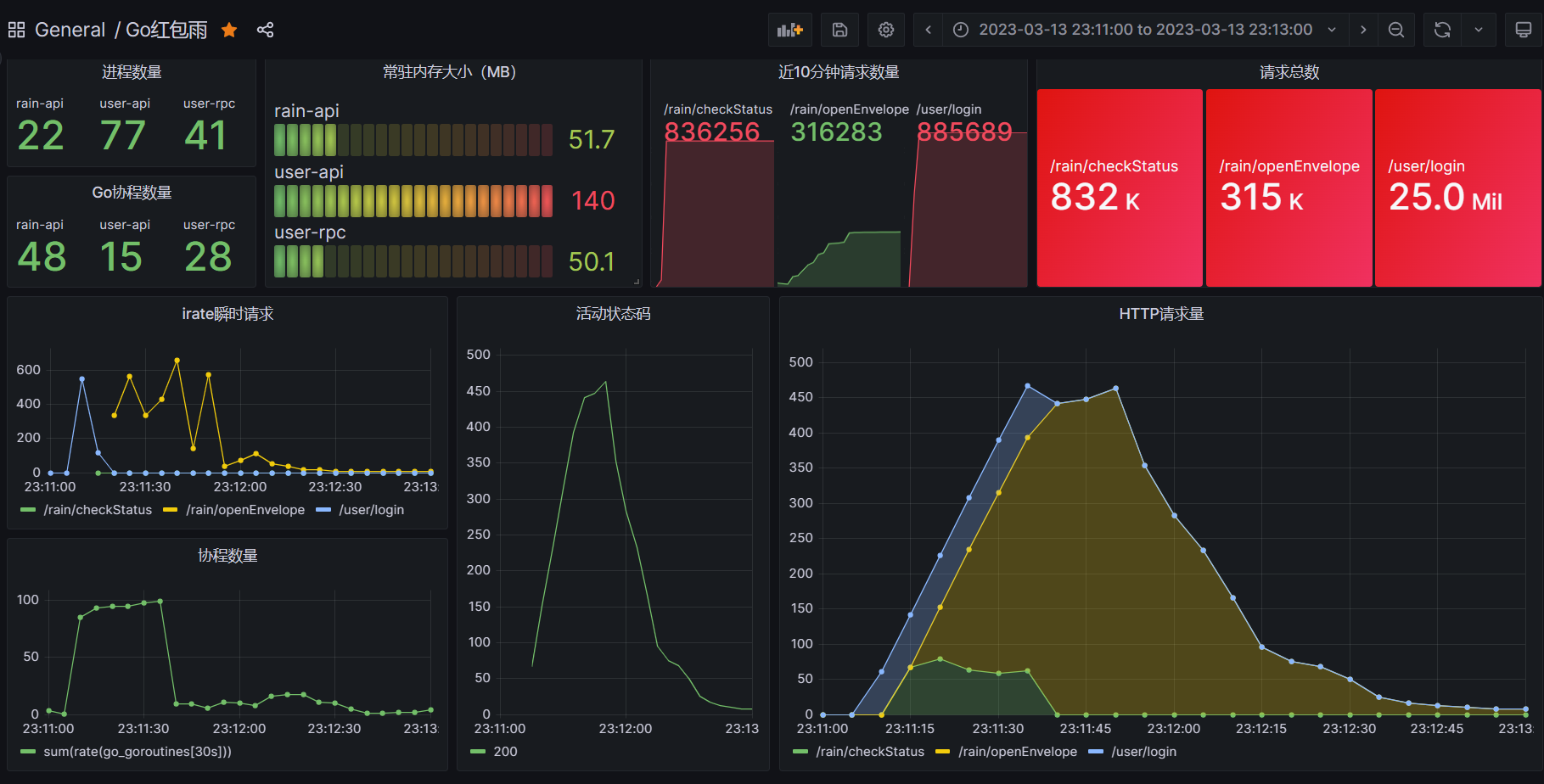
Task: Click the user-api process count 77
Action: coord(123,136)
